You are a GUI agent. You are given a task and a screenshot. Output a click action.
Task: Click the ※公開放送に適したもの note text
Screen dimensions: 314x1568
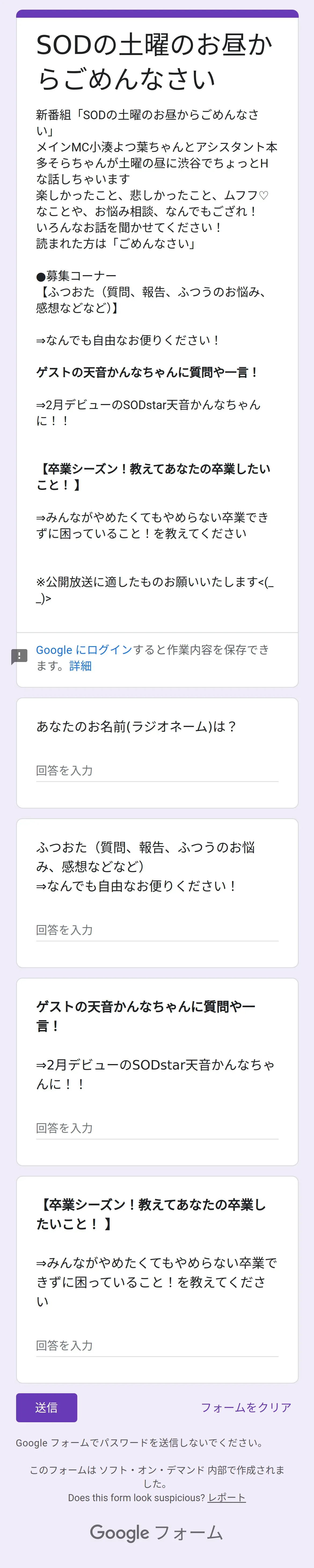154,582
